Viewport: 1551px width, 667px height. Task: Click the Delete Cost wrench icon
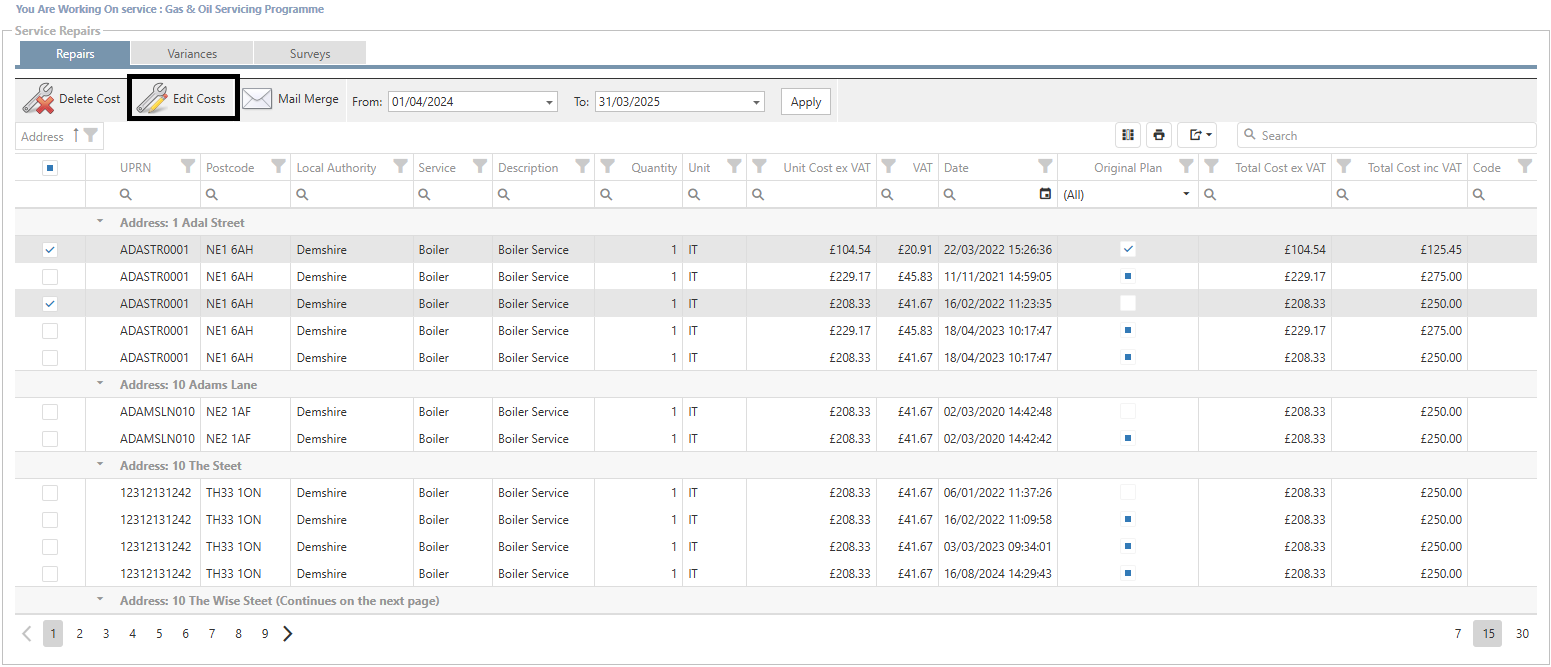[x=40, y=99]
